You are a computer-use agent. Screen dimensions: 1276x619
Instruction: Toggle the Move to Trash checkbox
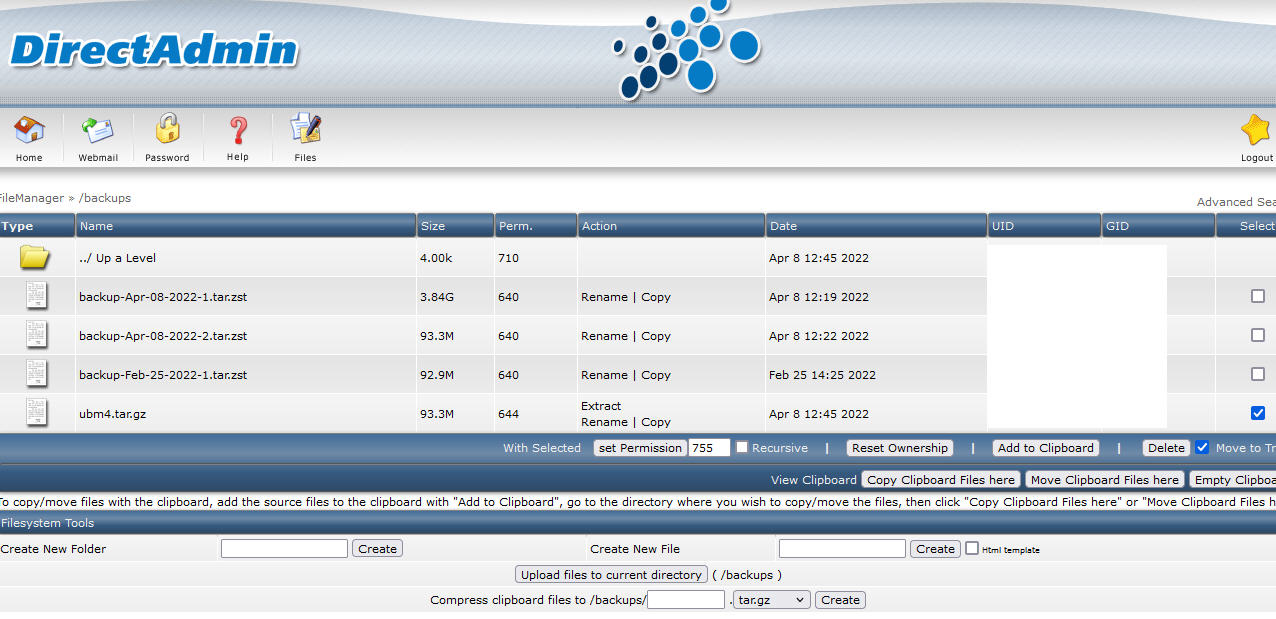pos(1202,447)
